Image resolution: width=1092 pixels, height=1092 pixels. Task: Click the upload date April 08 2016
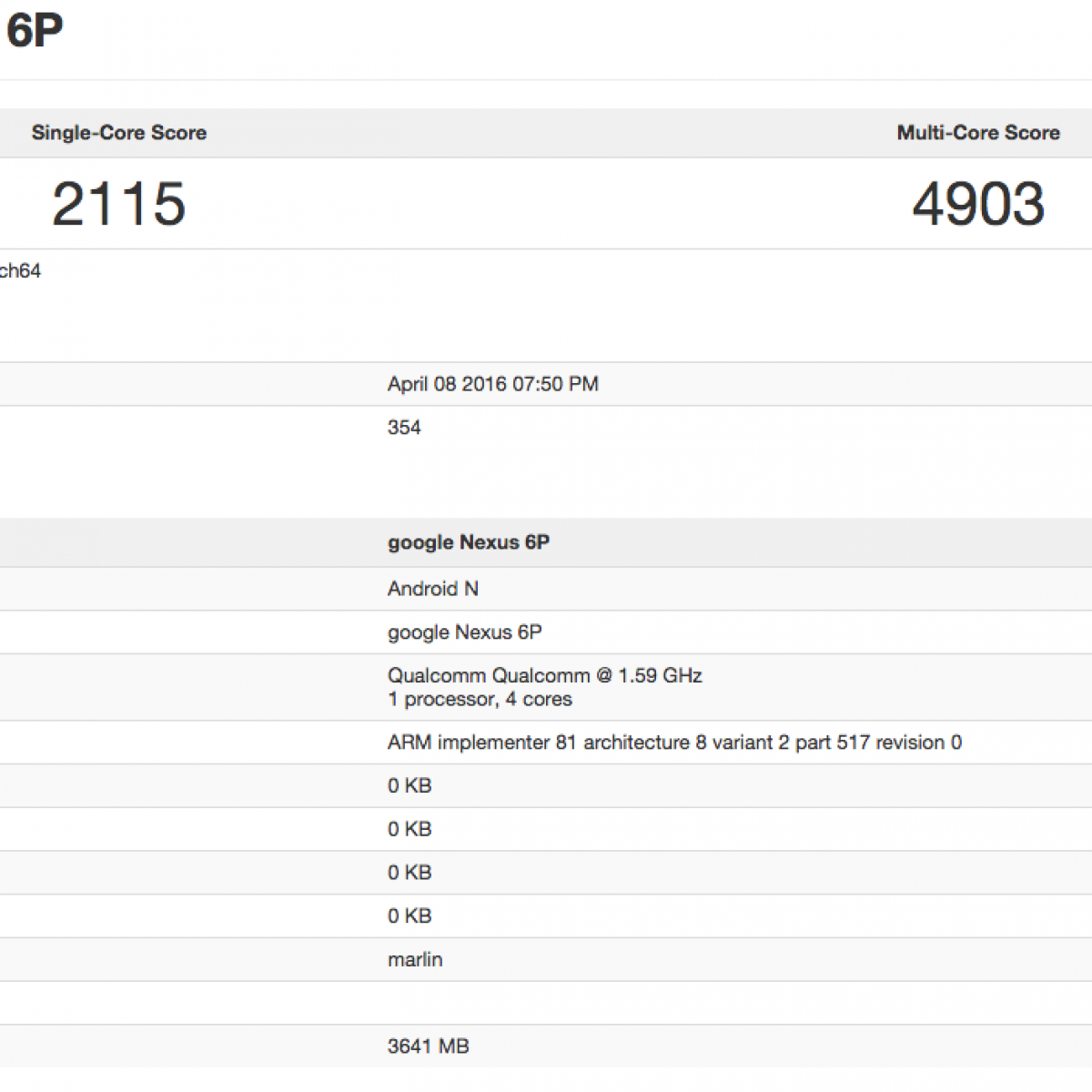coord(492,384)
